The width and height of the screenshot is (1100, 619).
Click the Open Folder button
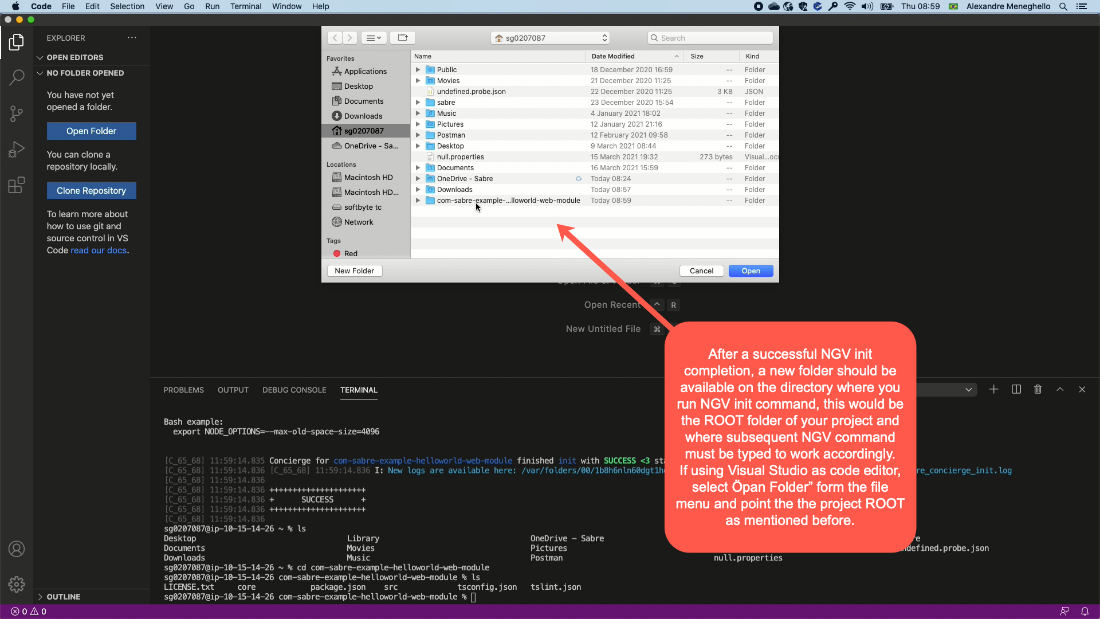click(91, 131)
